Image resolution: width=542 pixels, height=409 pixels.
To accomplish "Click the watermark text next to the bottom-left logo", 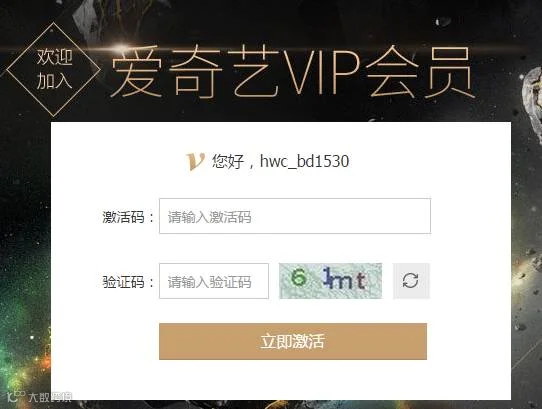I will point(50,397).
